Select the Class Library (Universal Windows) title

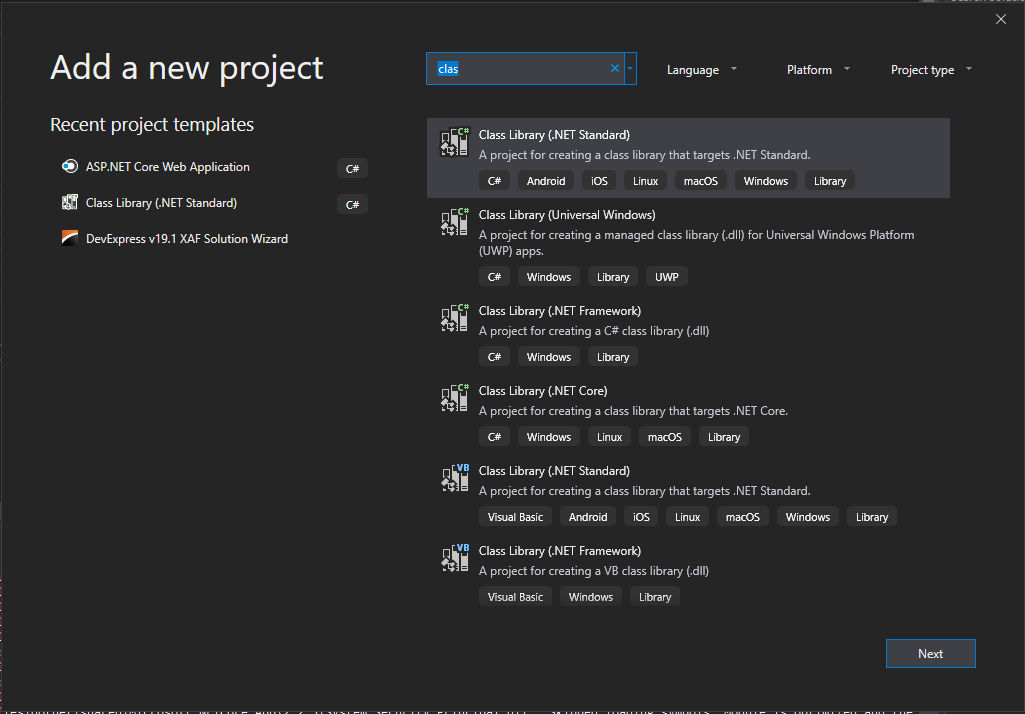coord(567,214)
